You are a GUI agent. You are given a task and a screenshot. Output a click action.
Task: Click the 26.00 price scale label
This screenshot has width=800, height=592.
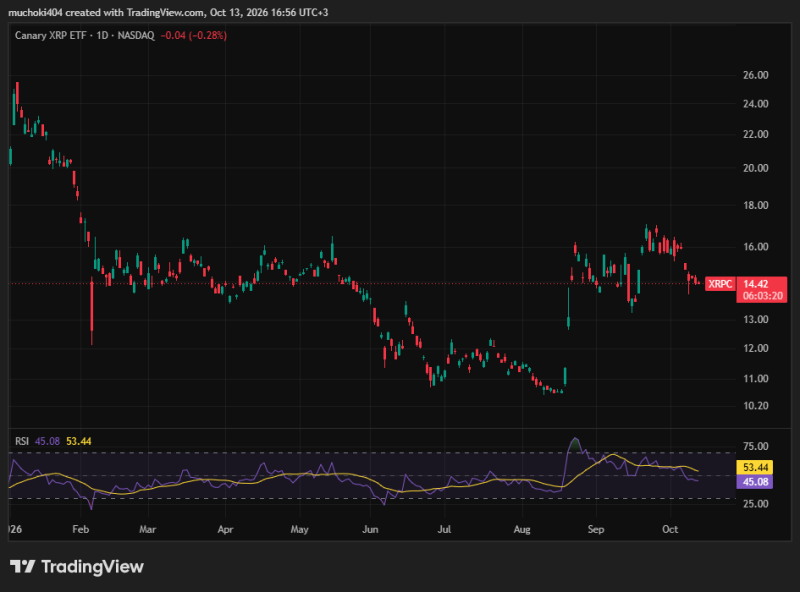756,75
